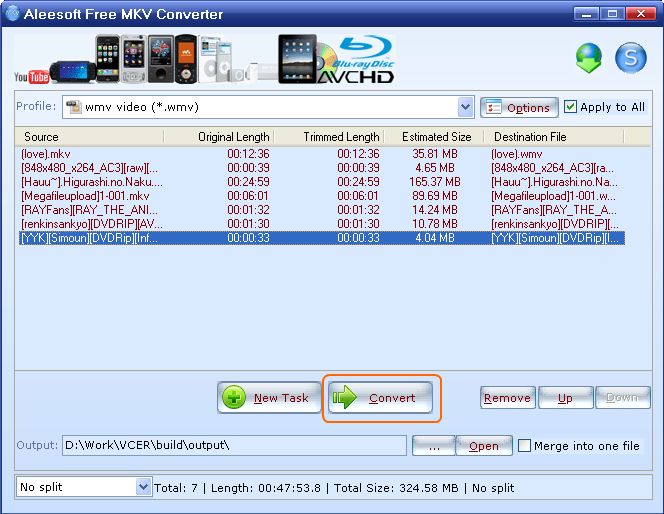Click the Options button

[519, 108]
